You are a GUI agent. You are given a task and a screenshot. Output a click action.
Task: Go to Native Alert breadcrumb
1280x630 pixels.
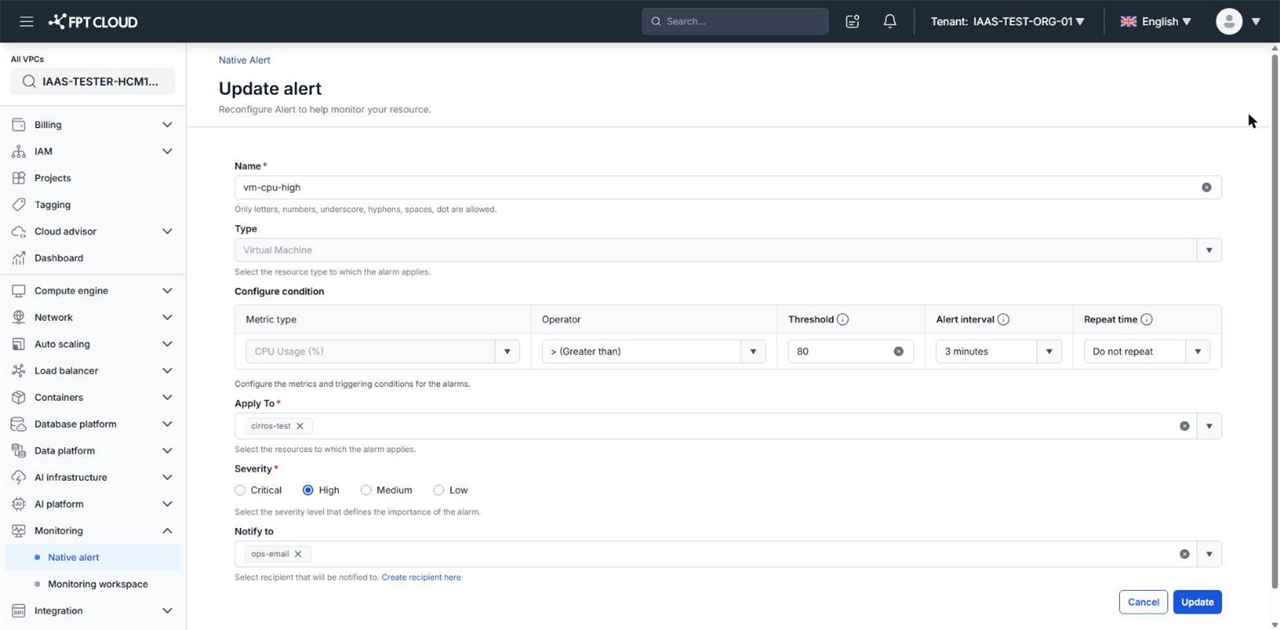[244, 60]
